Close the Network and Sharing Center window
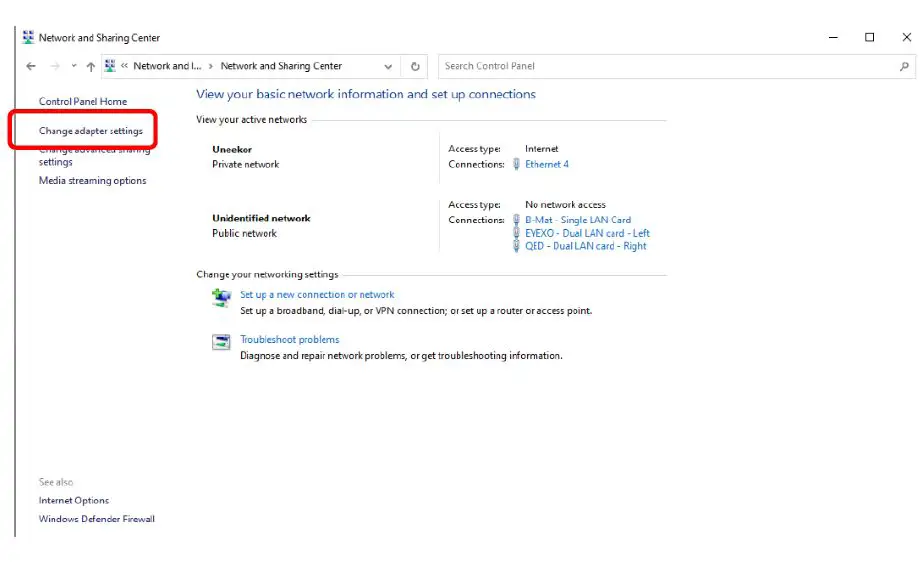922x562 pixels. (x=907, y=37)
